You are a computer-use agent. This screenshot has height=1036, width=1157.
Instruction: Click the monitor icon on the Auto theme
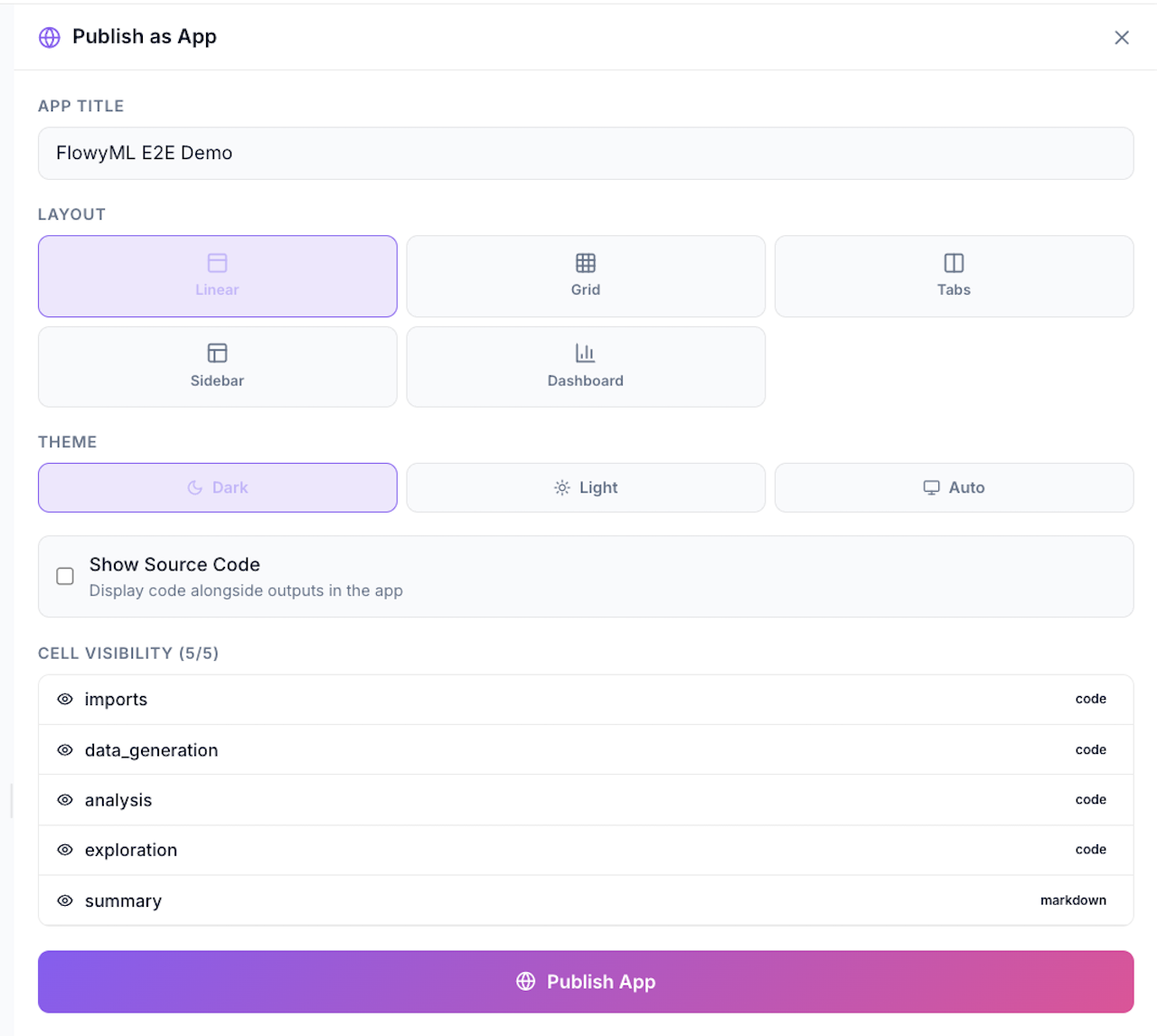tap(931, 487)
